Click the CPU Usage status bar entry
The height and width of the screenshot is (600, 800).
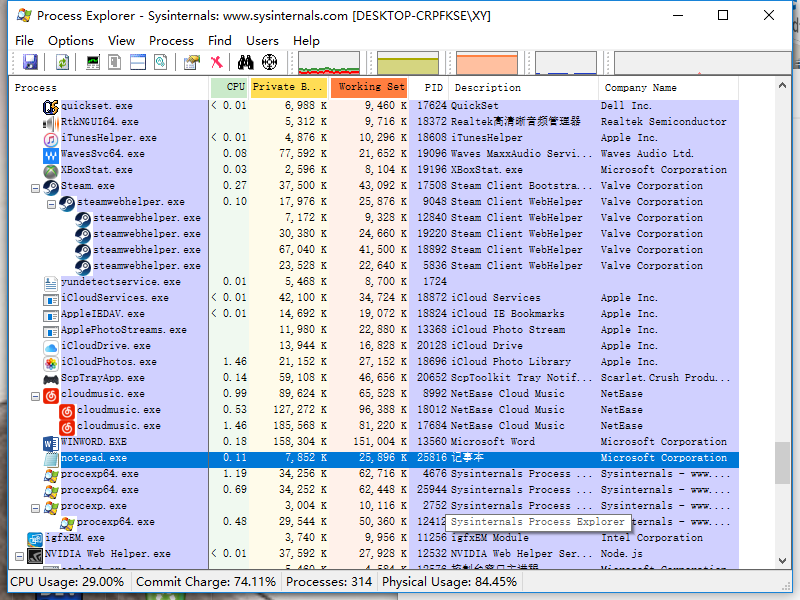[67, 582]
